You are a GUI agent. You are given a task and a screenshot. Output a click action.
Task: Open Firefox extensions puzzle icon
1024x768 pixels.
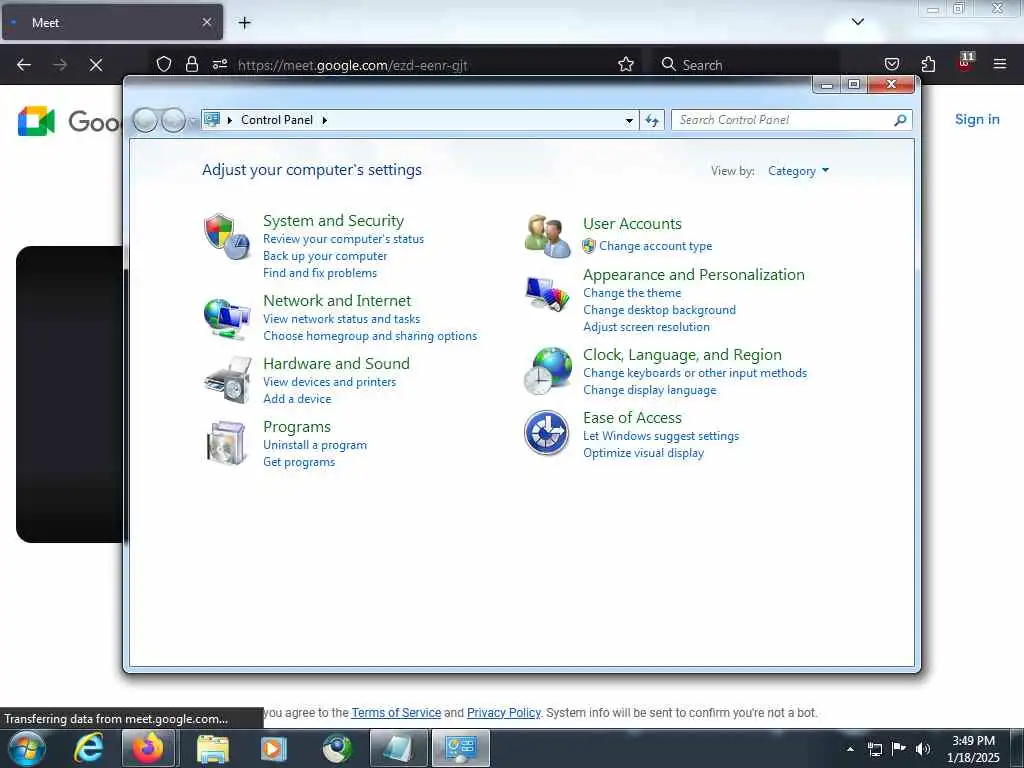coord(928,64)
